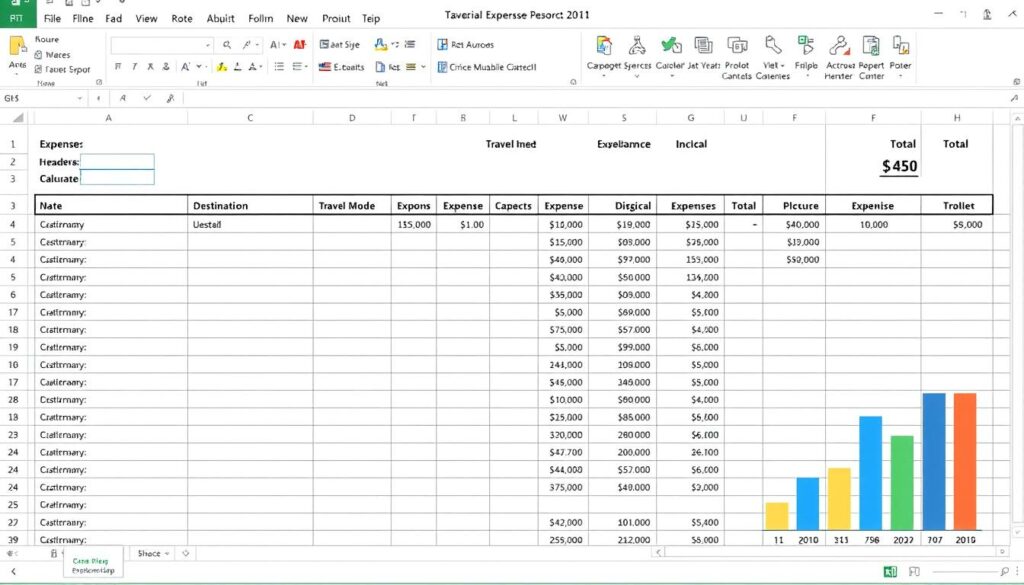Expand the Capoget dropdown arrow
This screenshot has width=1024, height=585.
(604, 76)
